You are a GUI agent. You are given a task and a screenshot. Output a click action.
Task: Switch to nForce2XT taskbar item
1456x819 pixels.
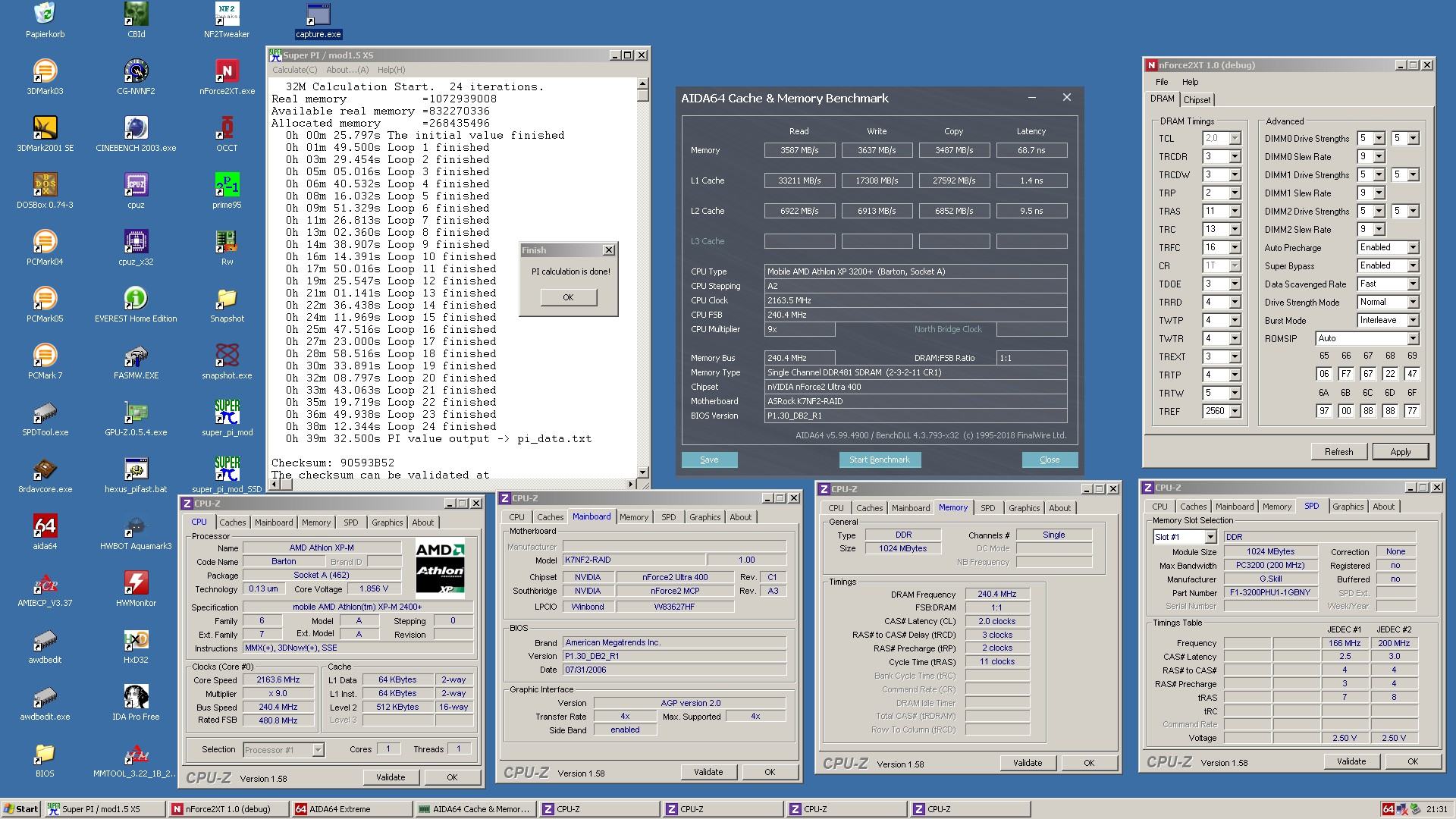(228, 809)
